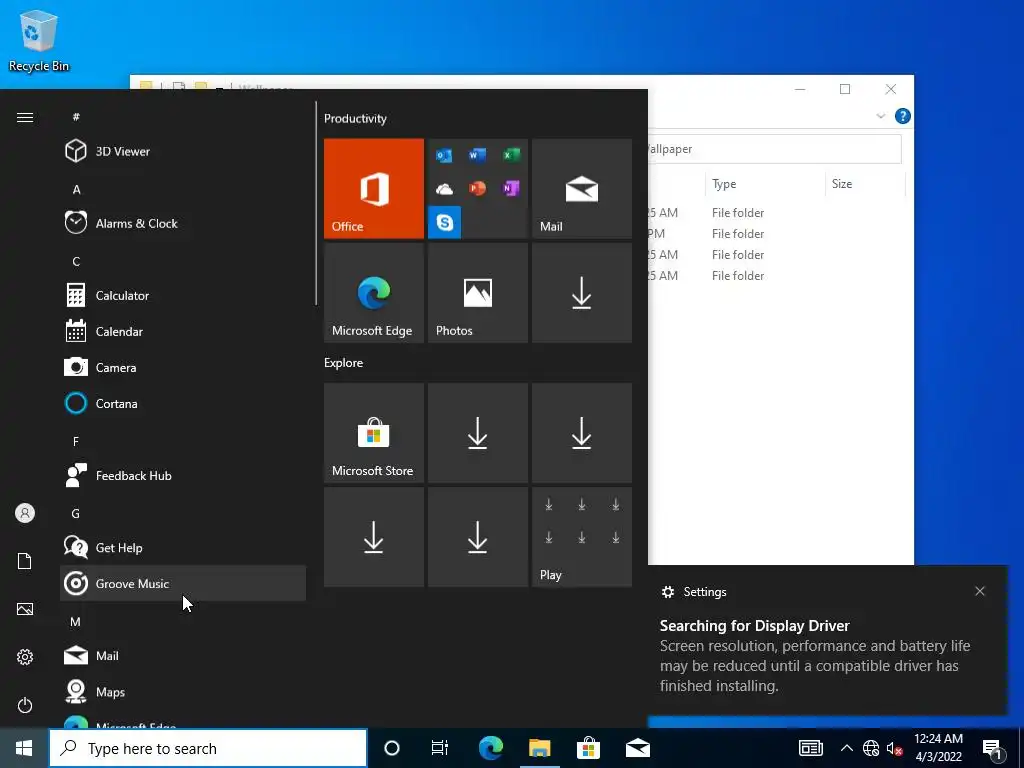Launch Get Help app

(x=183, y=547)
